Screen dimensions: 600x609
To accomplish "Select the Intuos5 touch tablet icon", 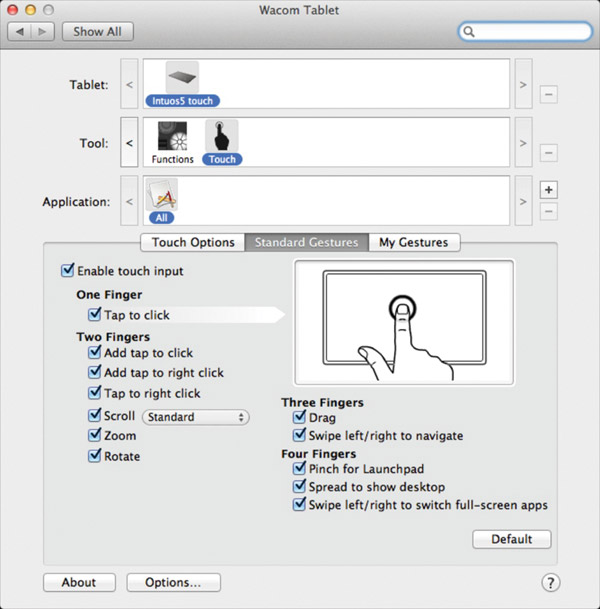I will pyautogui.click(x=182, y=77).
